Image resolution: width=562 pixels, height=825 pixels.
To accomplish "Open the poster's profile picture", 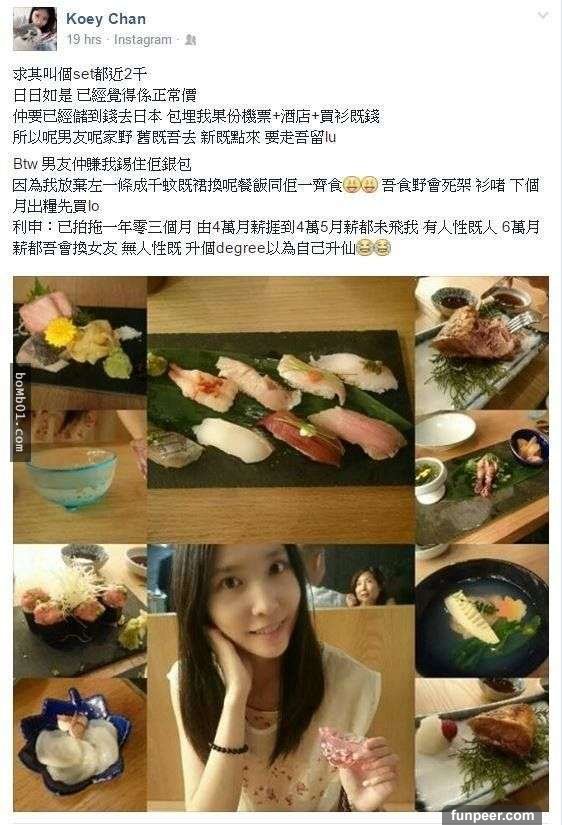I will (35, 29).
